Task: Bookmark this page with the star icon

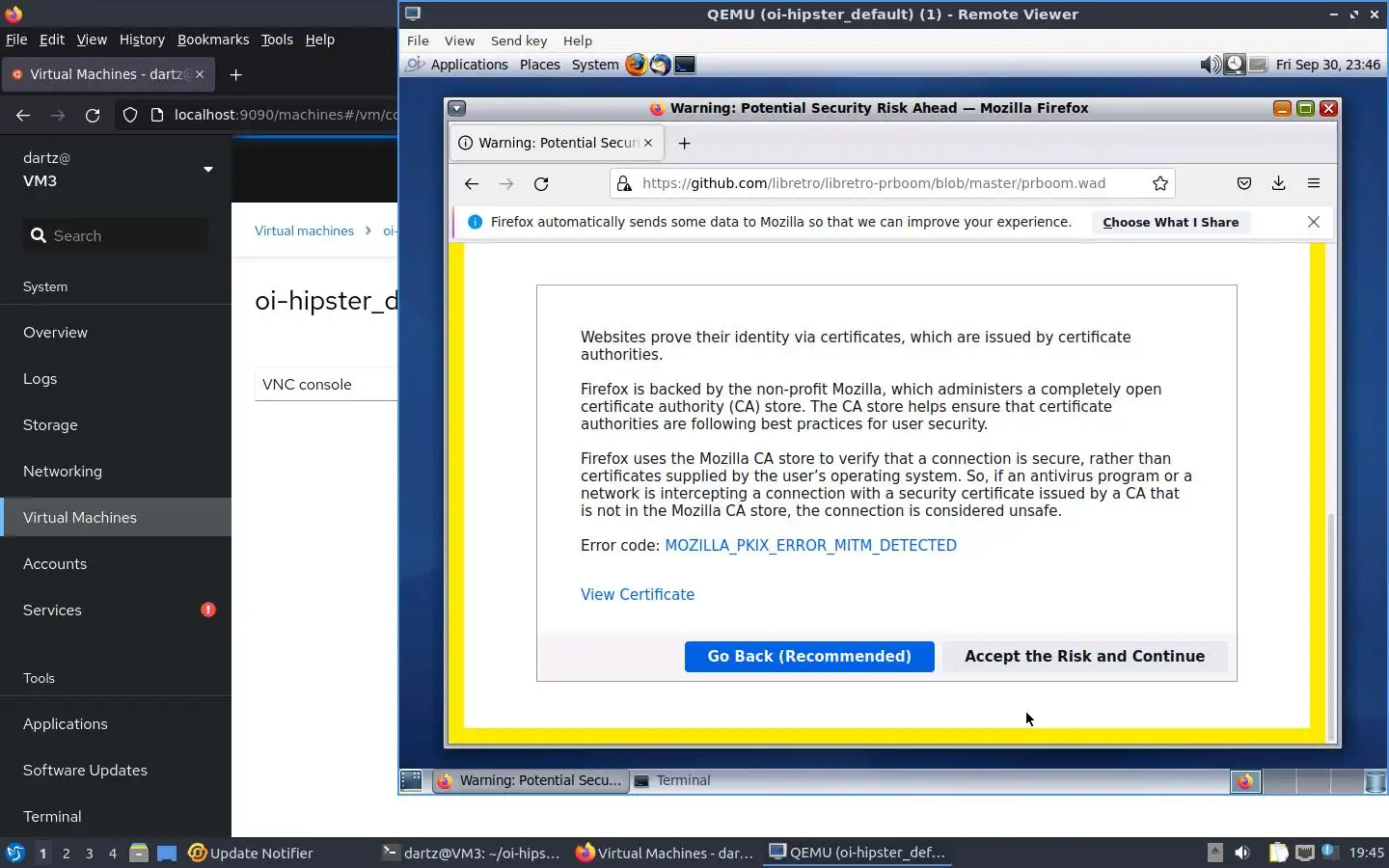Action: coord(1160,183)
